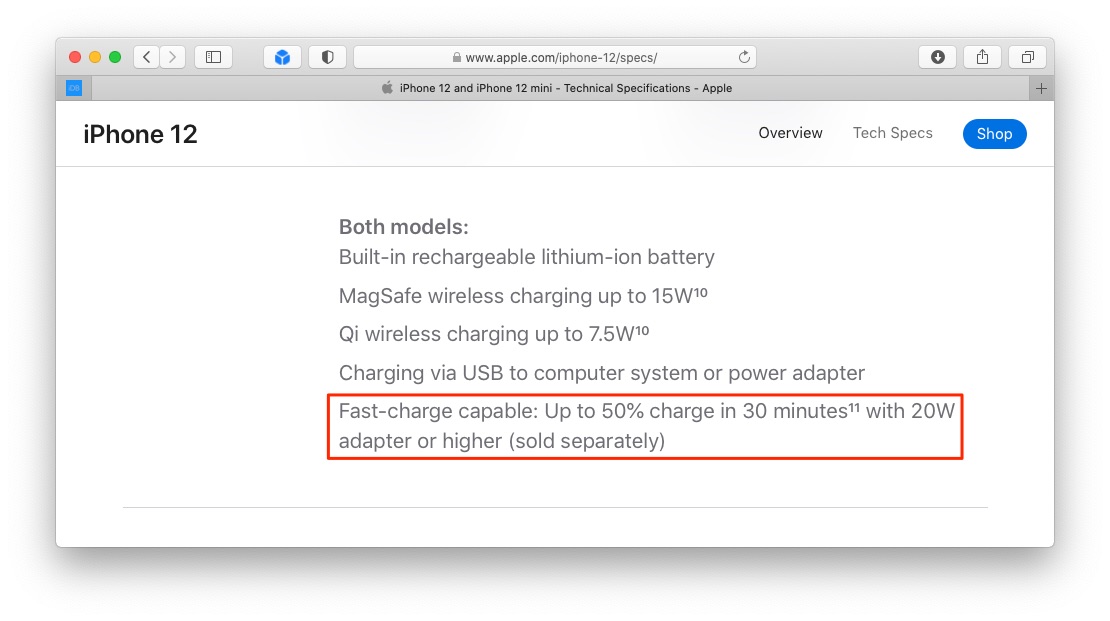
Task: Show the Safari sidebar
Action: [214, 57]
